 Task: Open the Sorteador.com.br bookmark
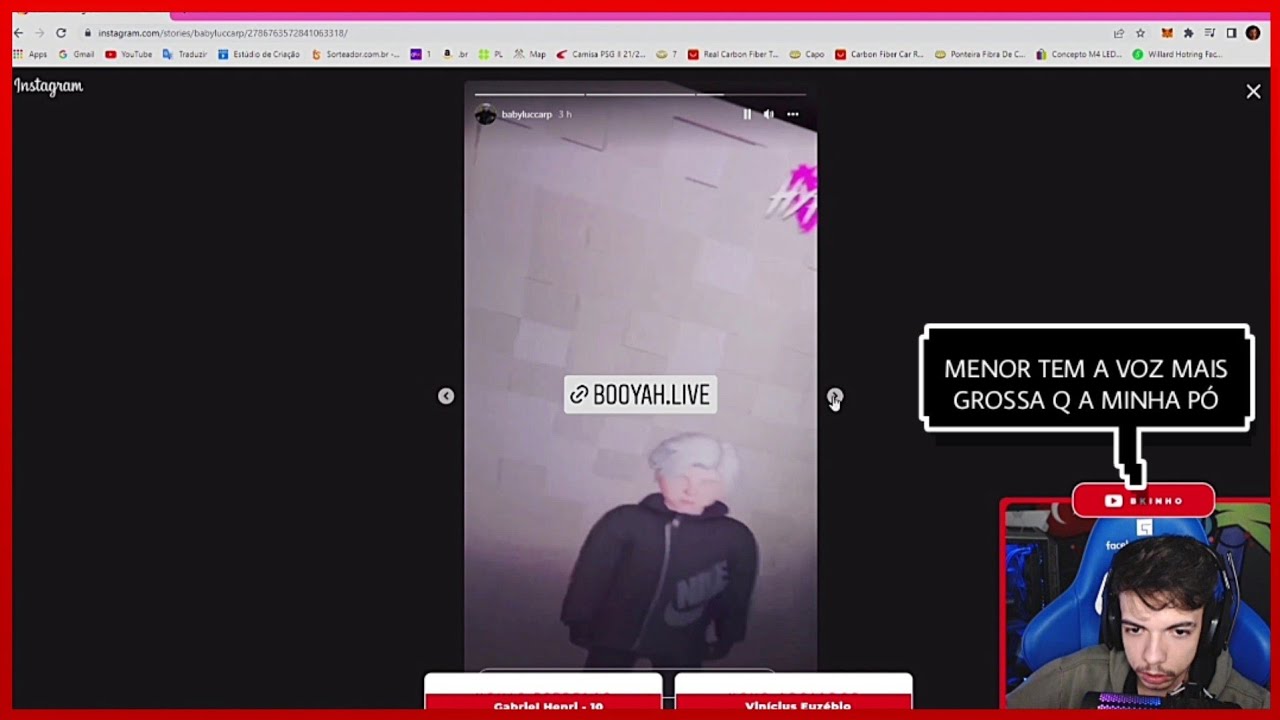pyautogui.click(x=356, y=54)
